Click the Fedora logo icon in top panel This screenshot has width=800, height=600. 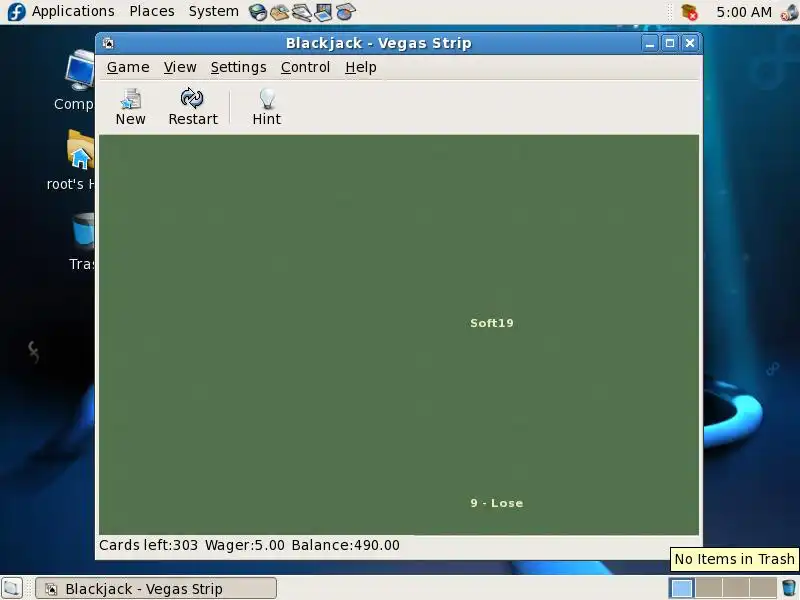[x=16, y=12]
